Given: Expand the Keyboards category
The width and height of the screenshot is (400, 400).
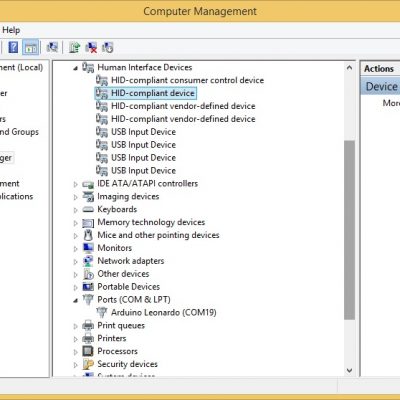Looking at the screenshot, I should [x=76, y=210].
